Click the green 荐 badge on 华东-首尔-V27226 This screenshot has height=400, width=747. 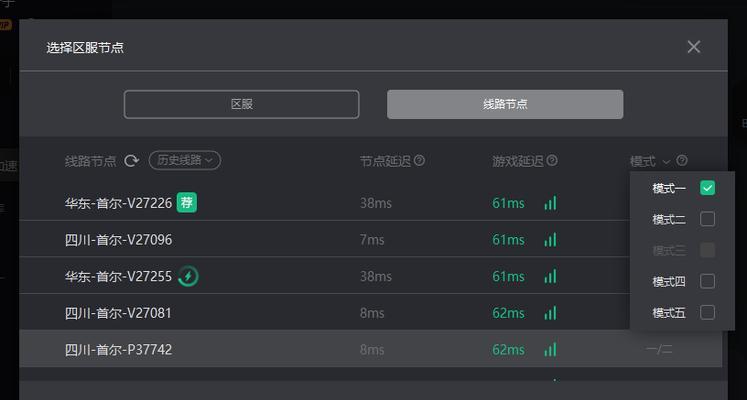(187, 203)
